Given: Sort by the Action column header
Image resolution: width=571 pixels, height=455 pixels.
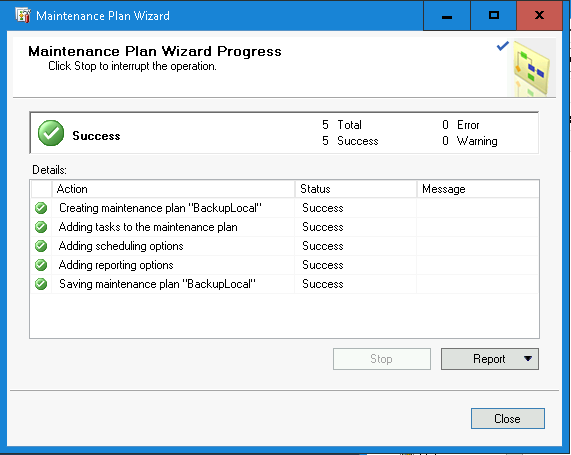Looking at the screenshot, I should point(173,189).
